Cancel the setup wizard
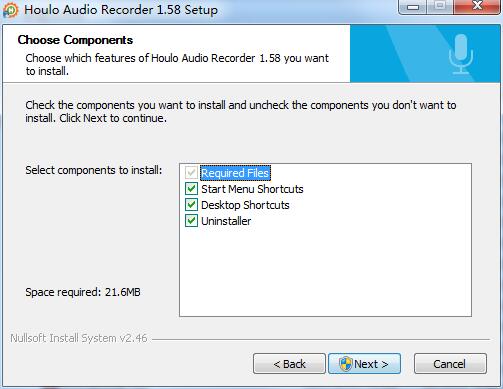Image resolution: width=503 pixels, height=389 pixels. 450,364
